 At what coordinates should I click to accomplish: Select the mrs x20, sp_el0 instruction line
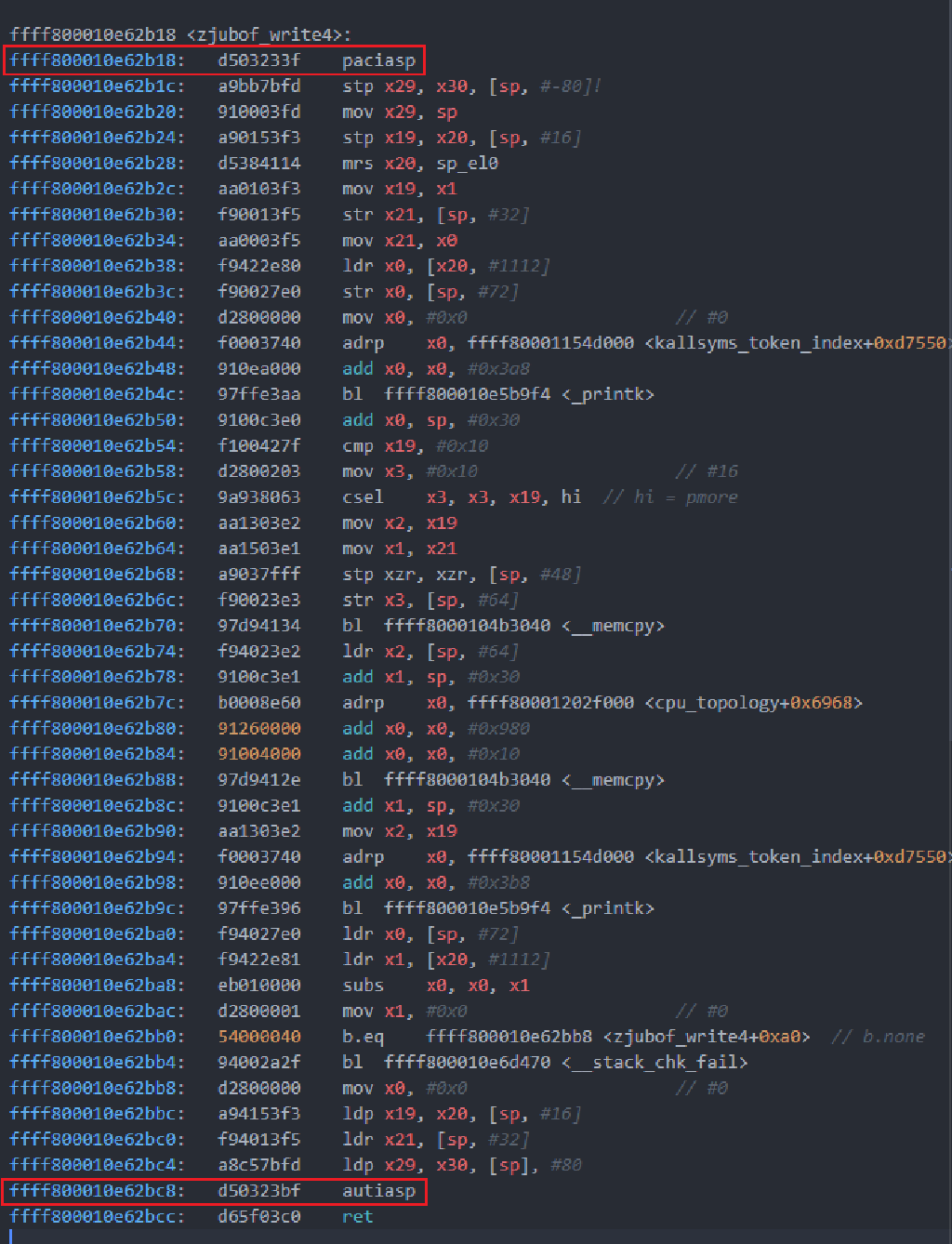(418, 163)
